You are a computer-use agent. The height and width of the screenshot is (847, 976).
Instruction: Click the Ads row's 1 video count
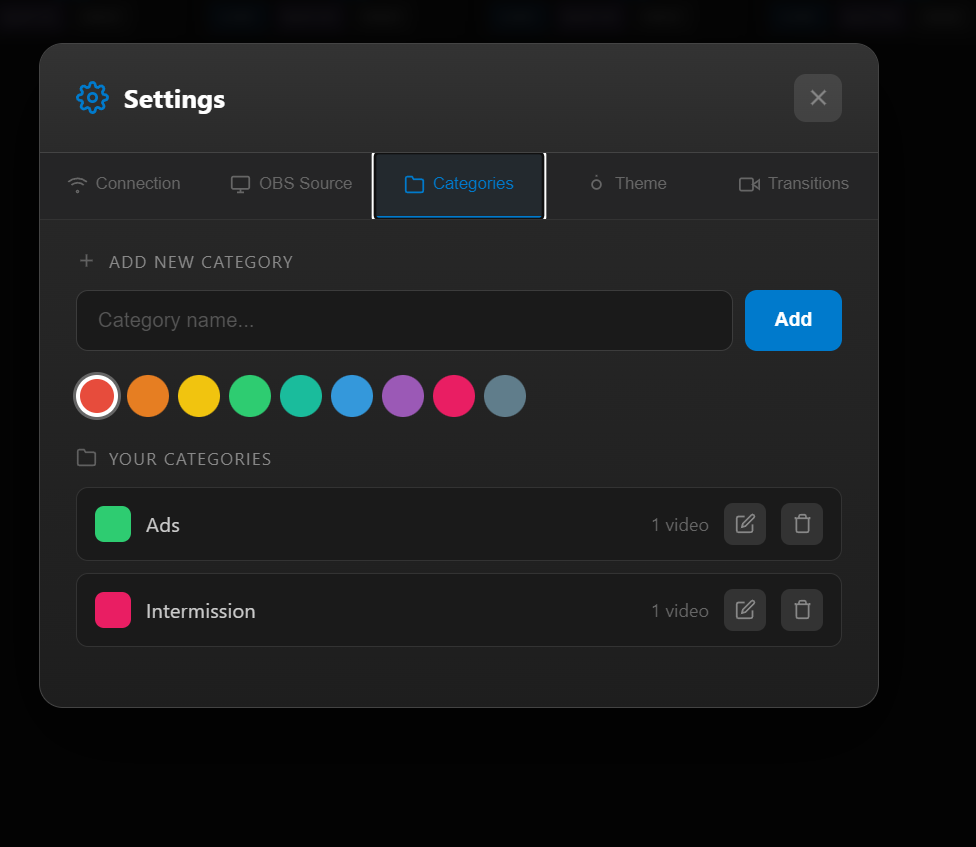pos(680,525)
